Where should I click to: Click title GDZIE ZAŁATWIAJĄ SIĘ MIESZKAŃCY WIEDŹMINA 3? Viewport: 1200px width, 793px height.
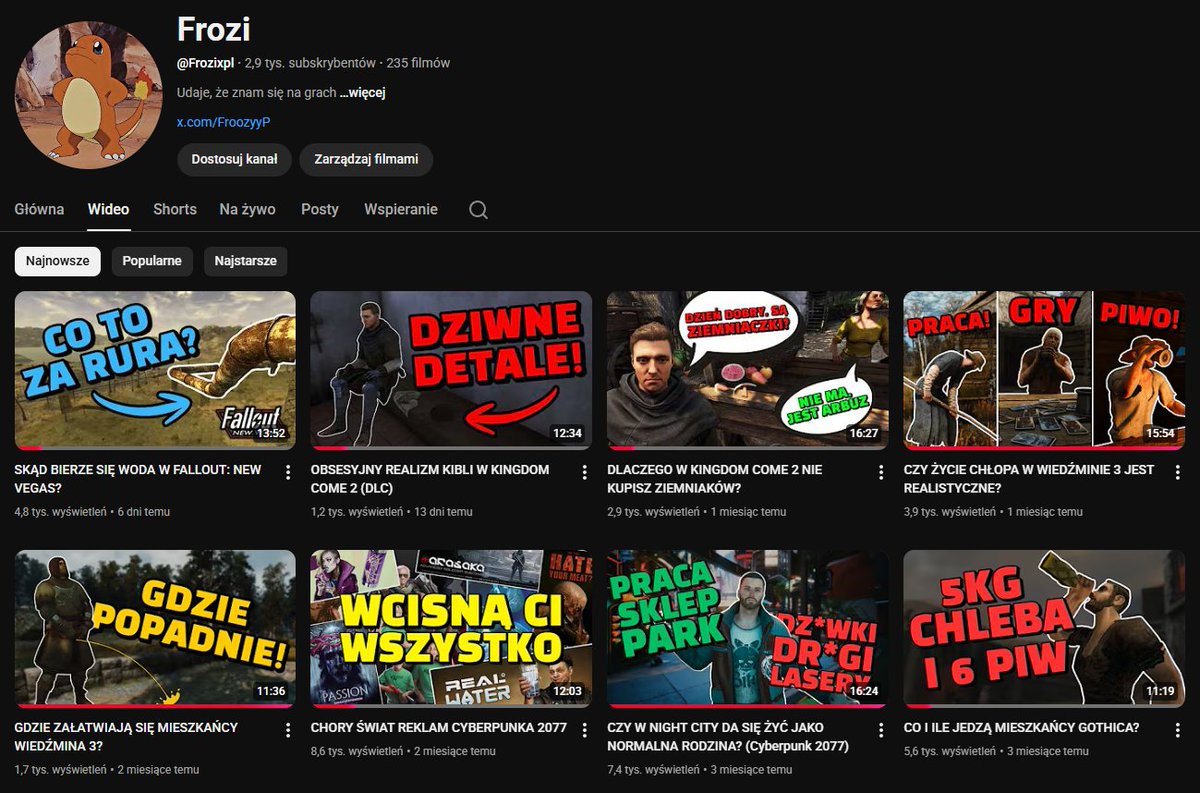126,737
